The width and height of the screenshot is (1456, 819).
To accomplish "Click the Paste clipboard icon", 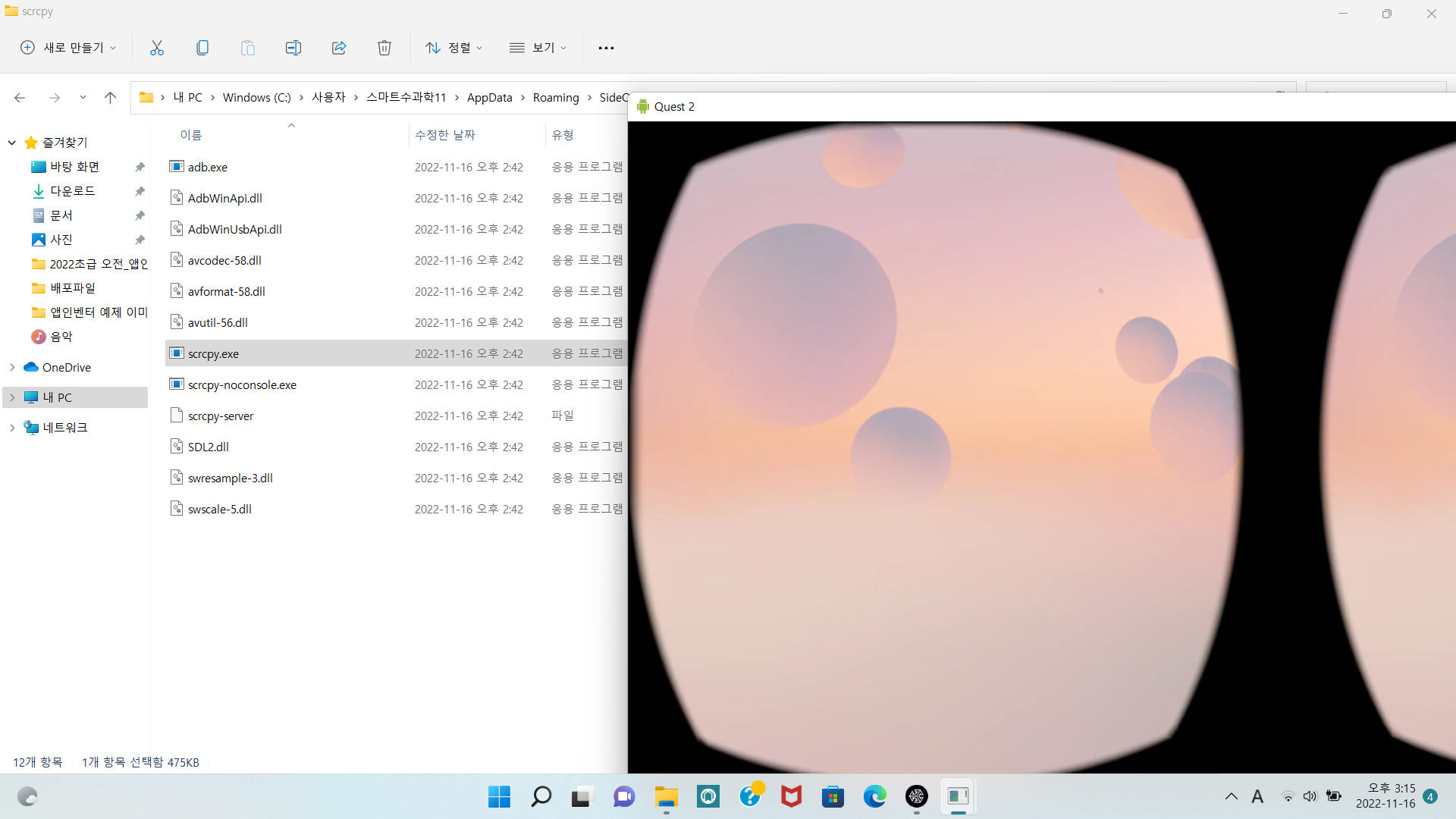I will (x=248, y=48).
